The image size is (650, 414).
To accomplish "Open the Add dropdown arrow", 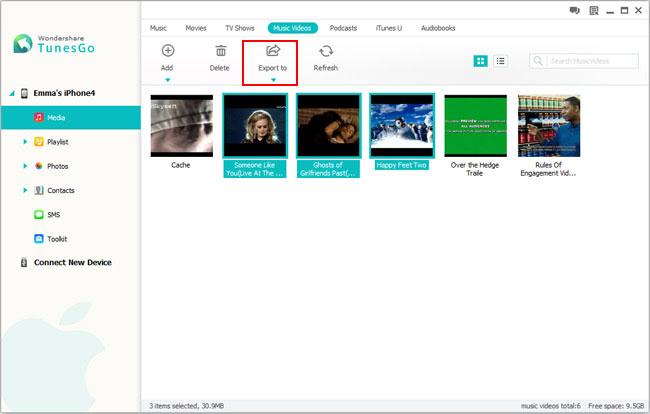I will pos(167,80).
